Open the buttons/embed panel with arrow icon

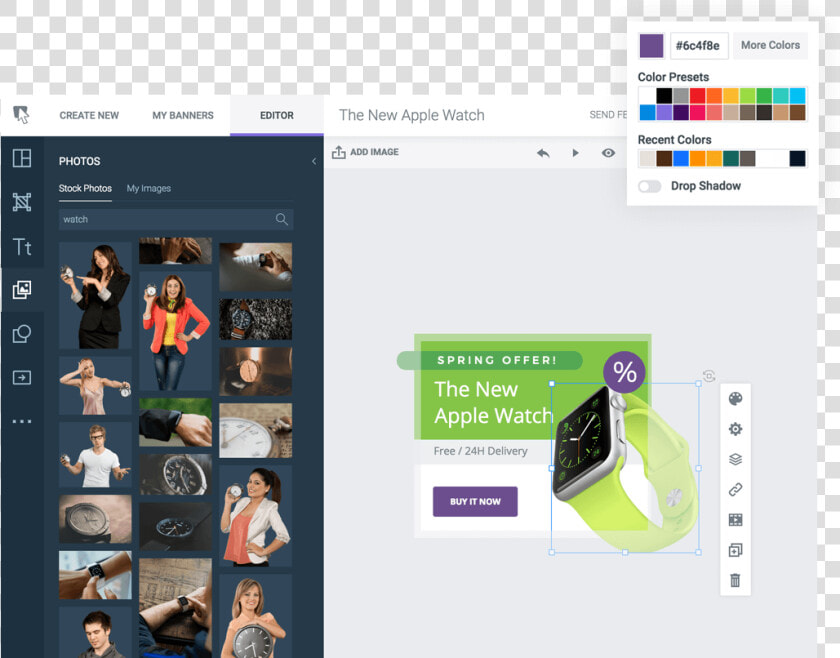(22, 377)
